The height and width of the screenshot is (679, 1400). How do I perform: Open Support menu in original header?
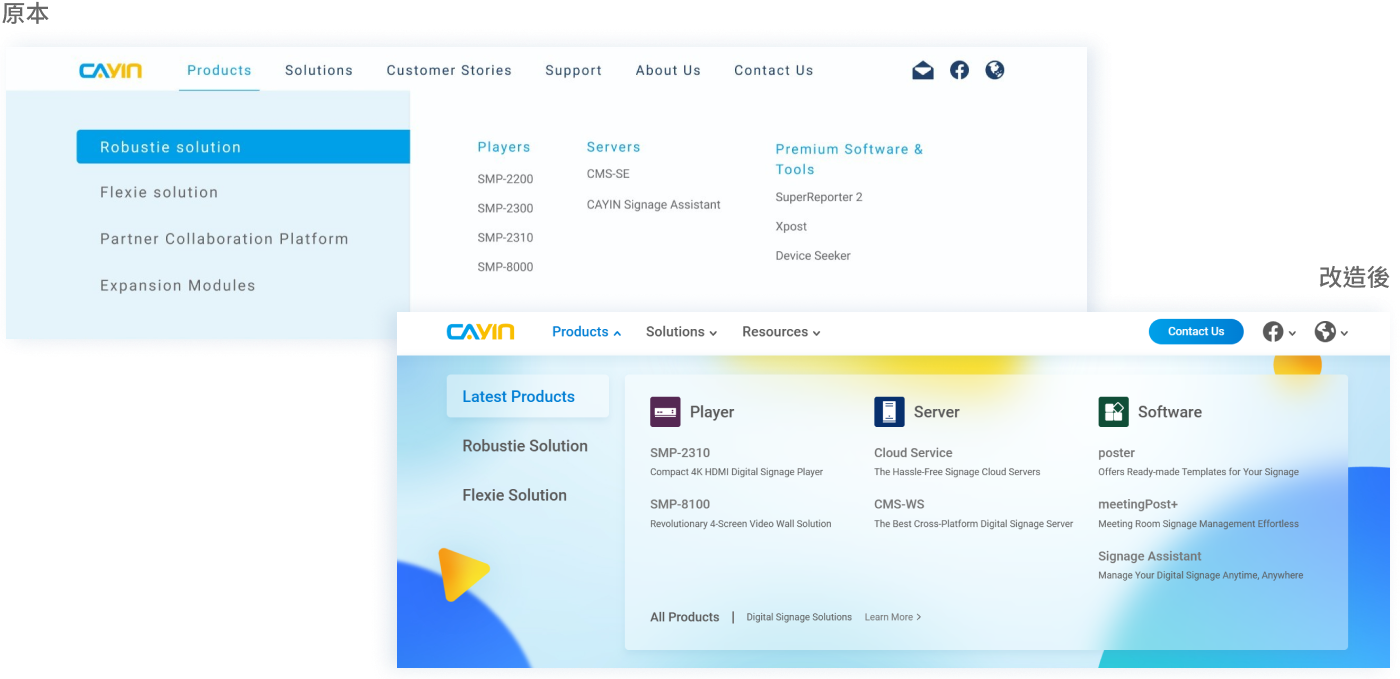coord(574,70)
